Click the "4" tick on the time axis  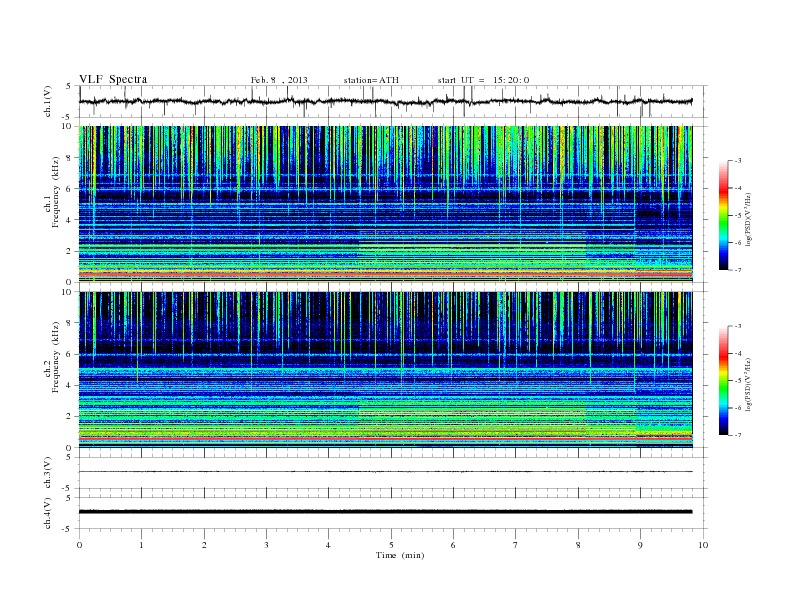[x=328, y=545]
